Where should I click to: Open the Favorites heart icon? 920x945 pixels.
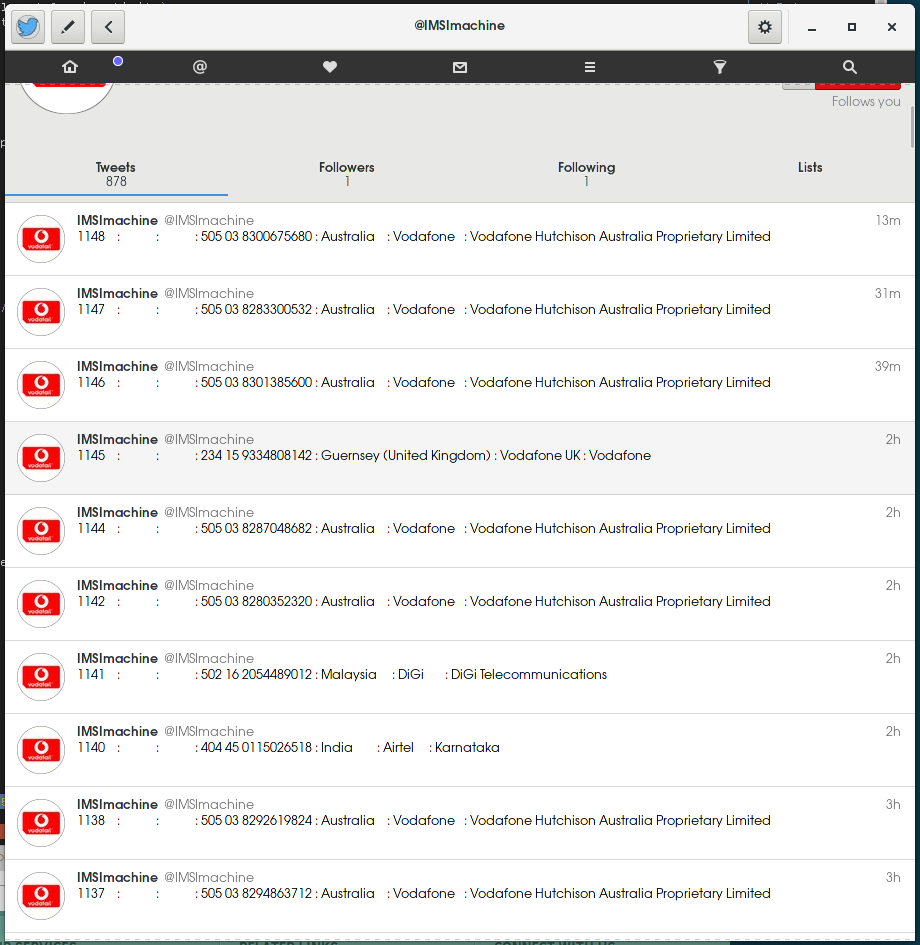click(x=330, y=67)
